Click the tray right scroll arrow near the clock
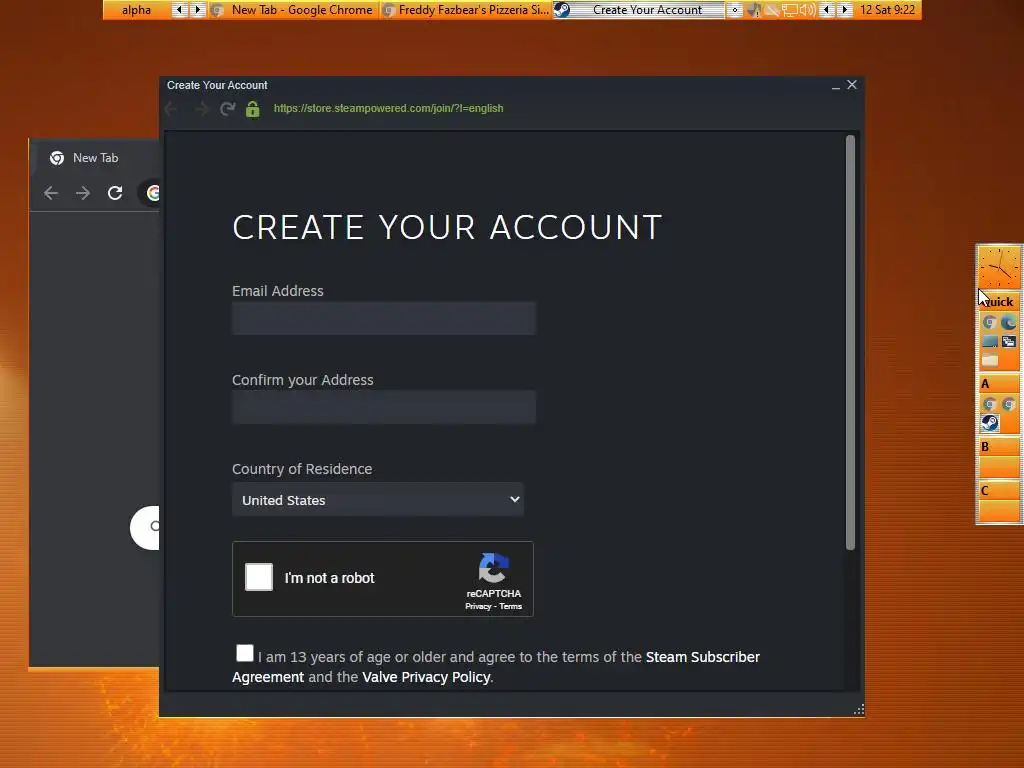 (x=845, y=10)
